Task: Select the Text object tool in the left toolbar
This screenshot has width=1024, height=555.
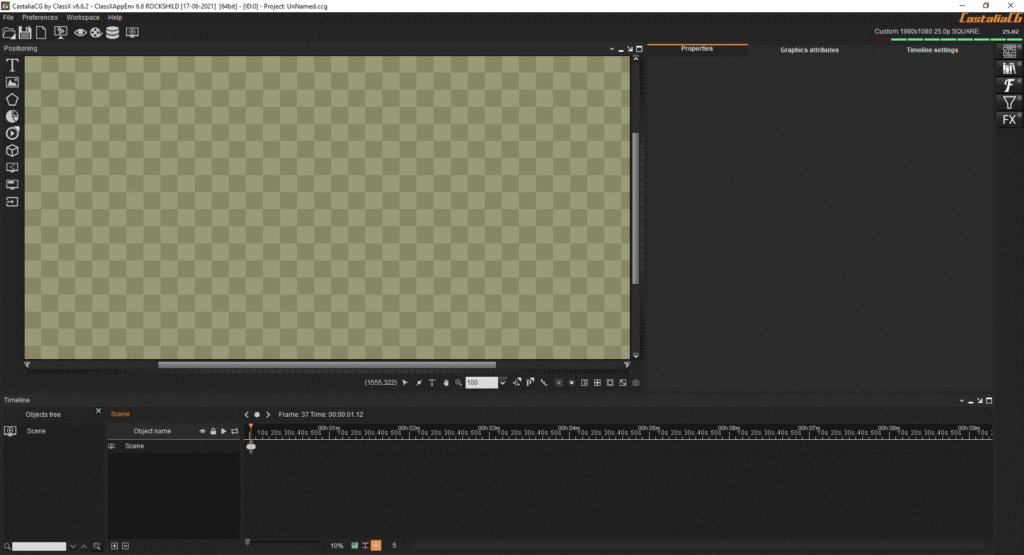Action: (12, 64)
